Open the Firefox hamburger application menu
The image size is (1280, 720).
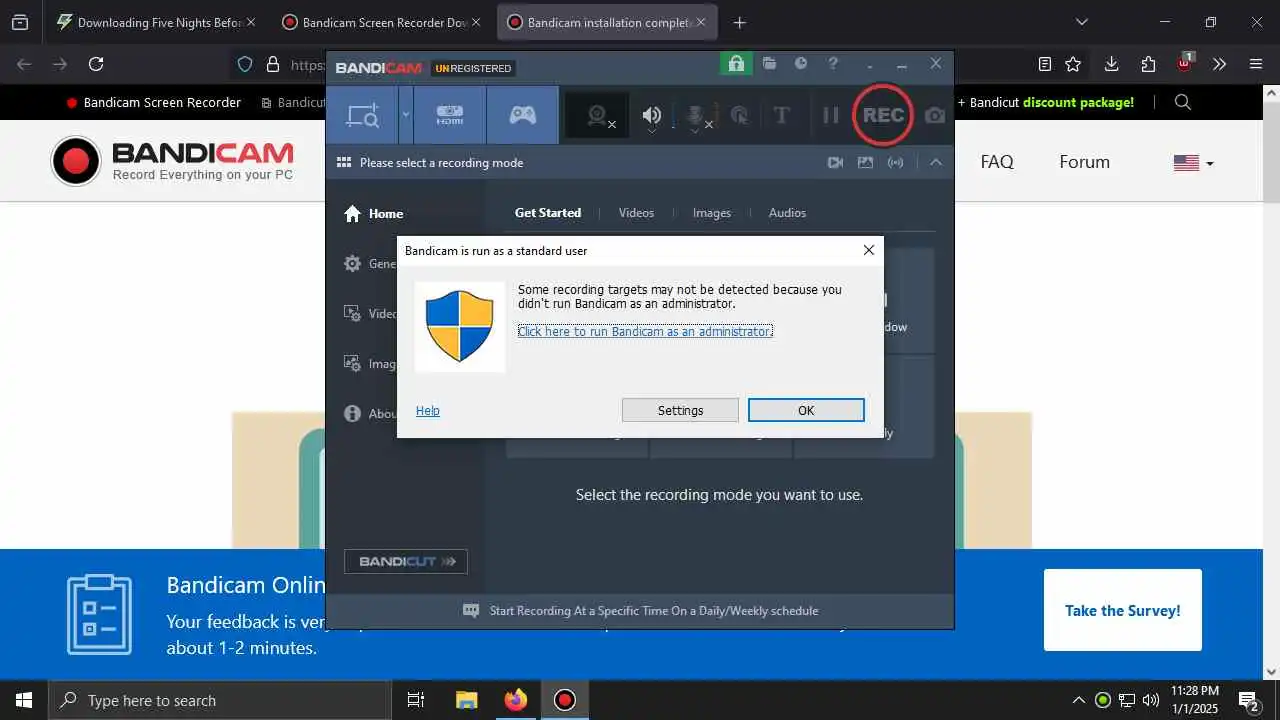(1256, 64)
